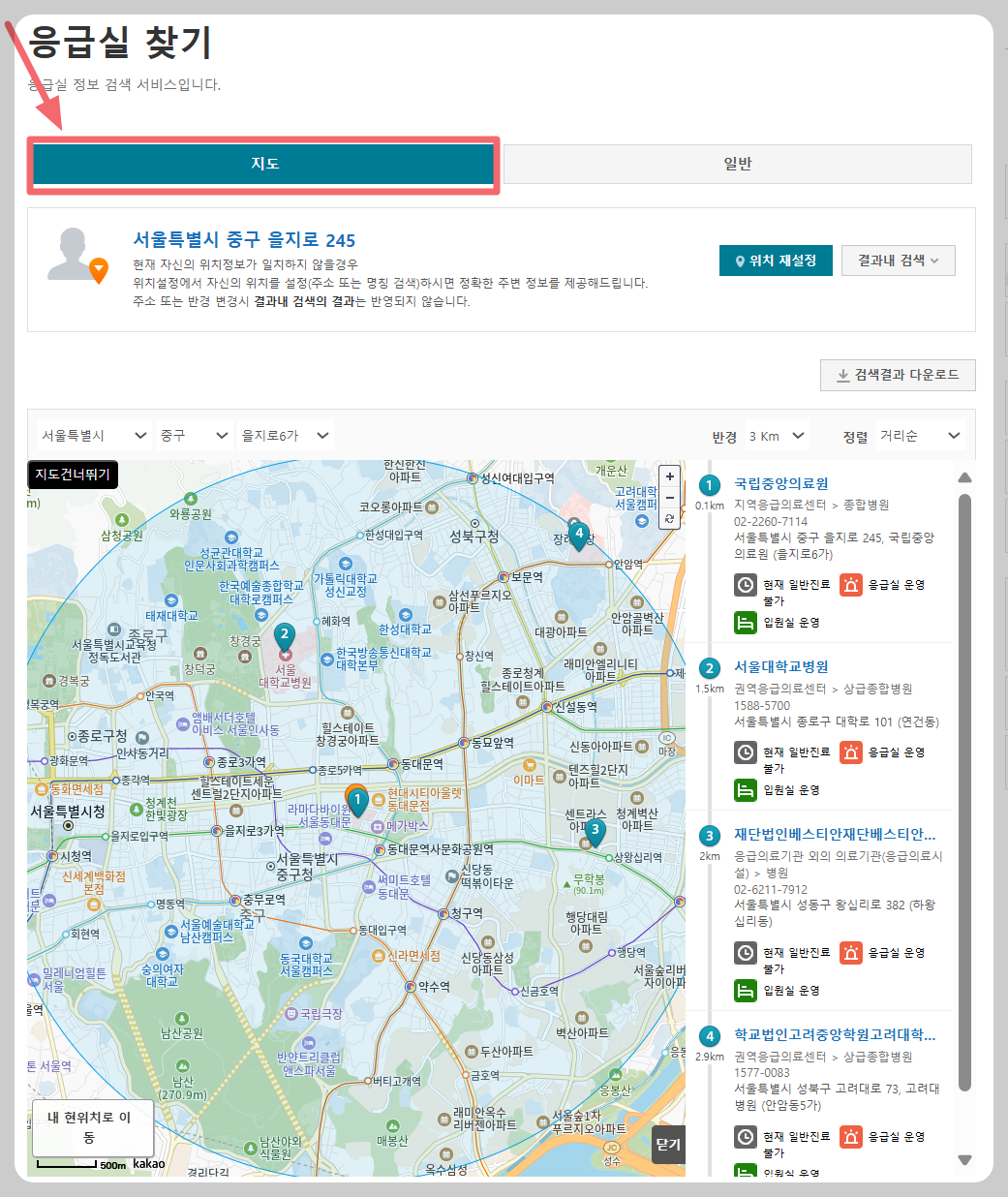The image size is (1008, 1197).
Task: Click the 지도건너뛰기 skip link
Action: click(73, 474)
